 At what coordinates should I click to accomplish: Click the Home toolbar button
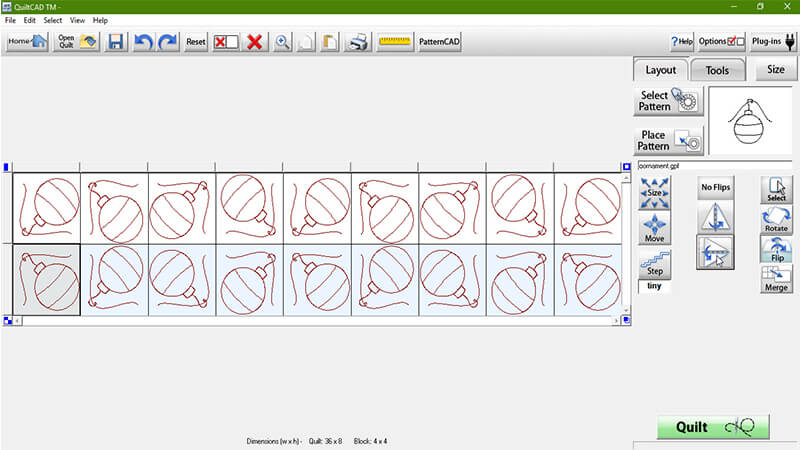coord(27,41)
